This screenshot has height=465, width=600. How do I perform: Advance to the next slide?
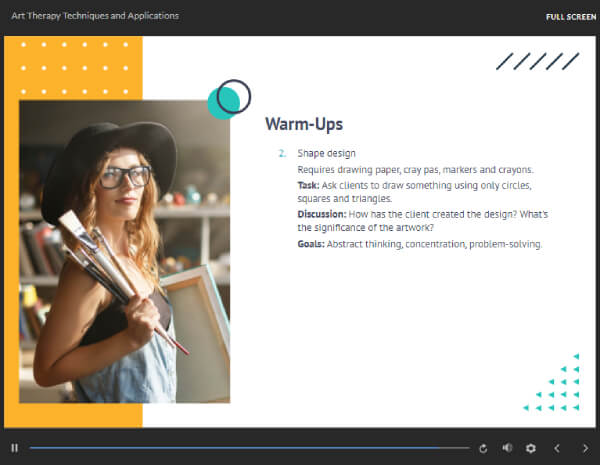point(585,448)
